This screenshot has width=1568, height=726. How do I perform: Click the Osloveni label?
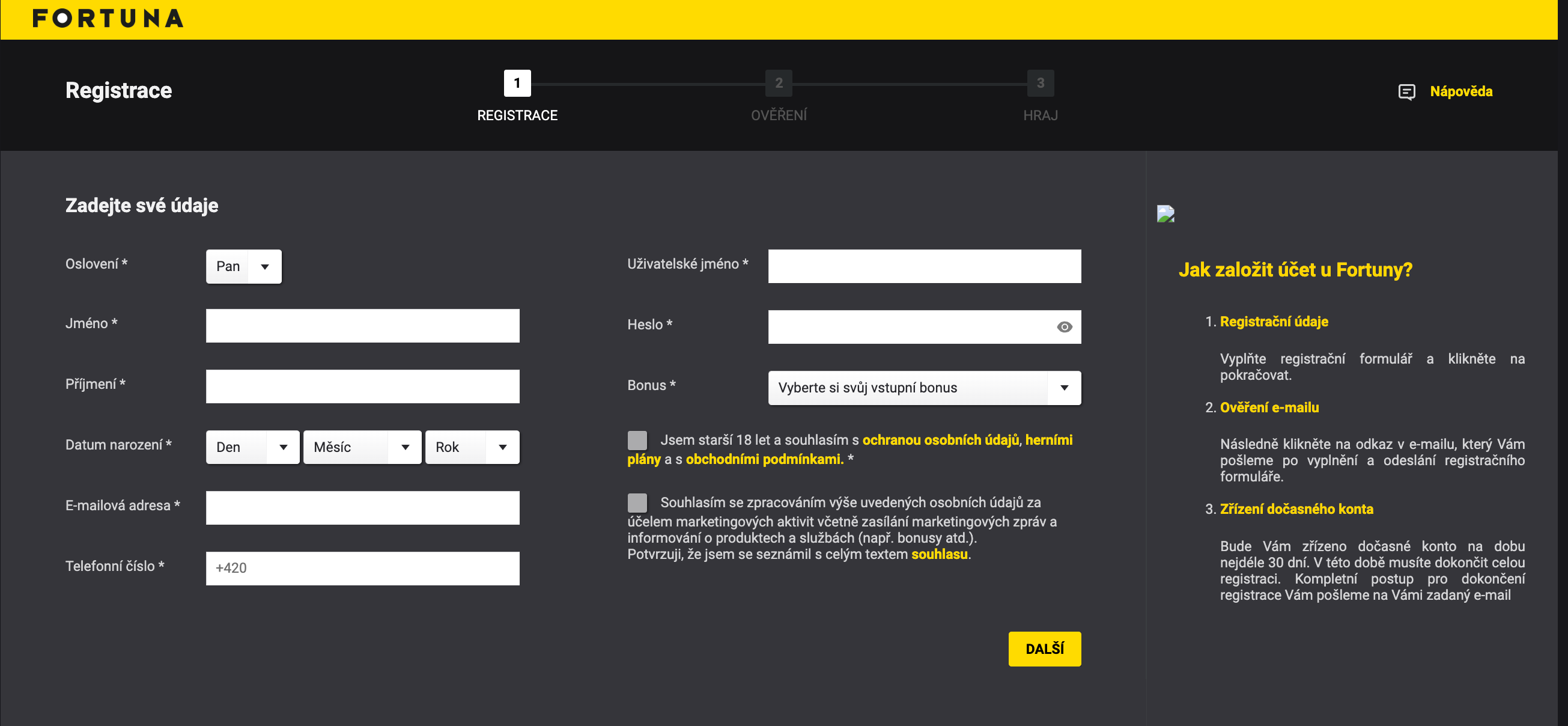(96, 264)
